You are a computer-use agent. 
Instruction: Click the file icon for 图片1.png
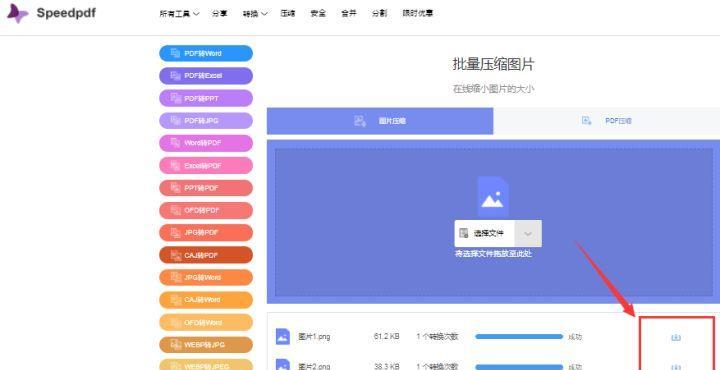tap(283, 337)
